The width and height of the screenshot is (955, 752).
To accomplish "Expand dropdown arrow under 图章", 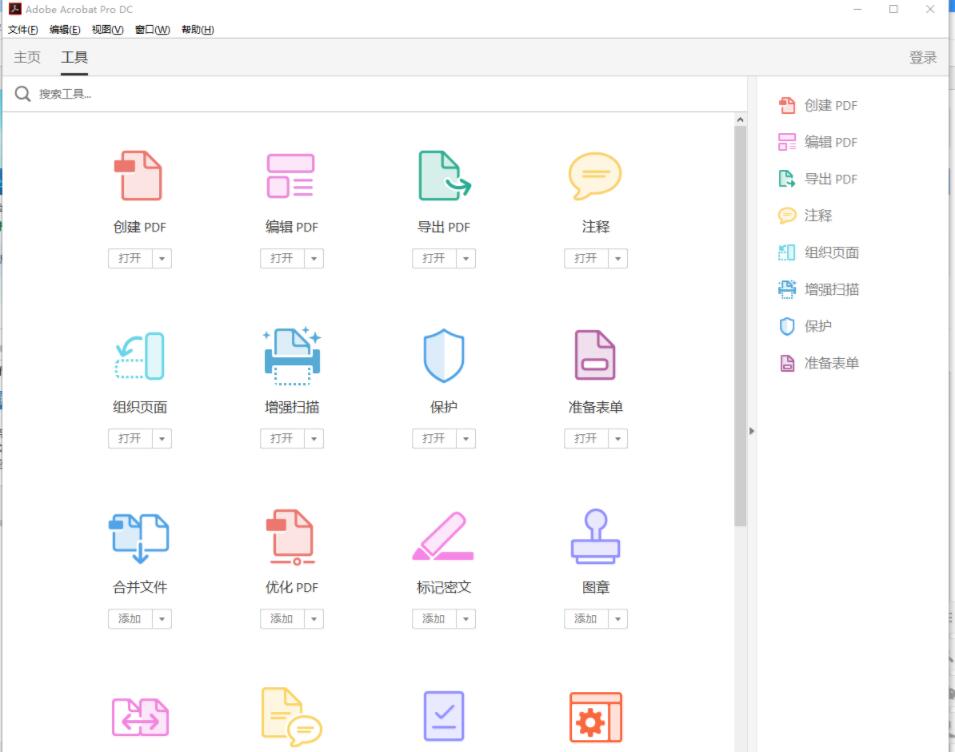I will (618, 619).
